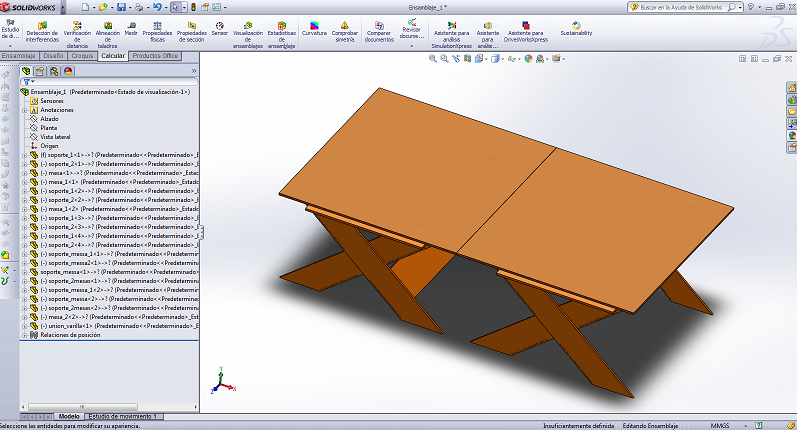Screen dimensions: 798x431
Task: Switch to the Ensamblaje tab
Action: [x=18, y=56]
